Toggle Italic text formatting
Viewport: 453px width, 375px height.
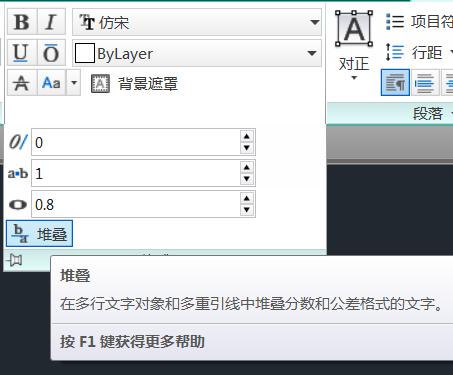(51, 22)
